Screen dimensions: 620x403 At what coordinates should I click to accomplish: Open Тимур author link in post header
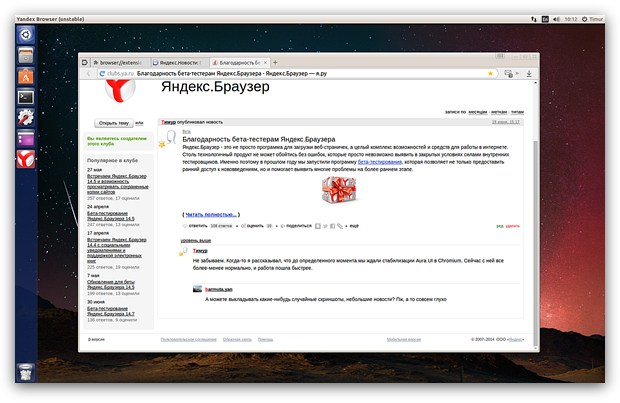pyautogui.click(x=168, y=122)
